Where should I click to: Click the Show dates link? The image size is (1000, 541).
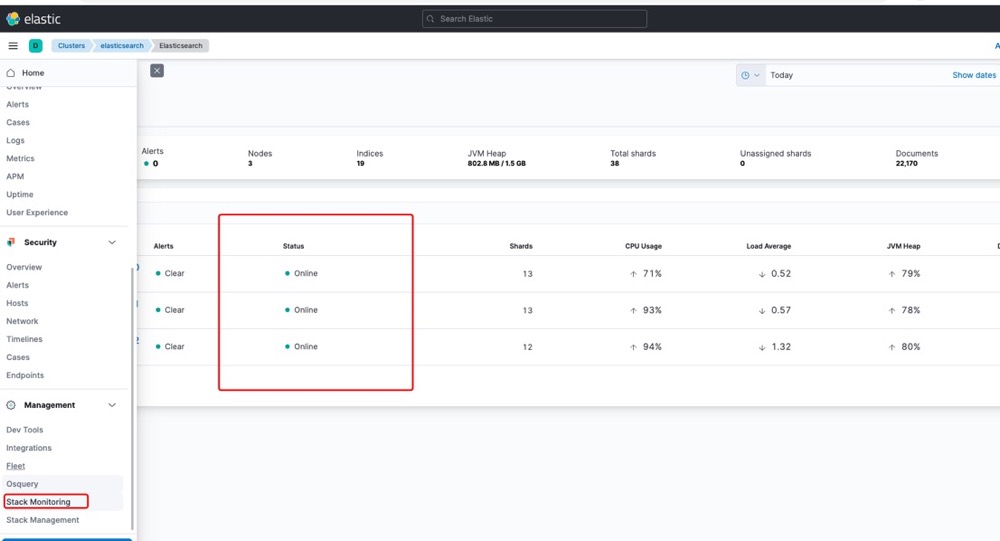coord(973,75)
